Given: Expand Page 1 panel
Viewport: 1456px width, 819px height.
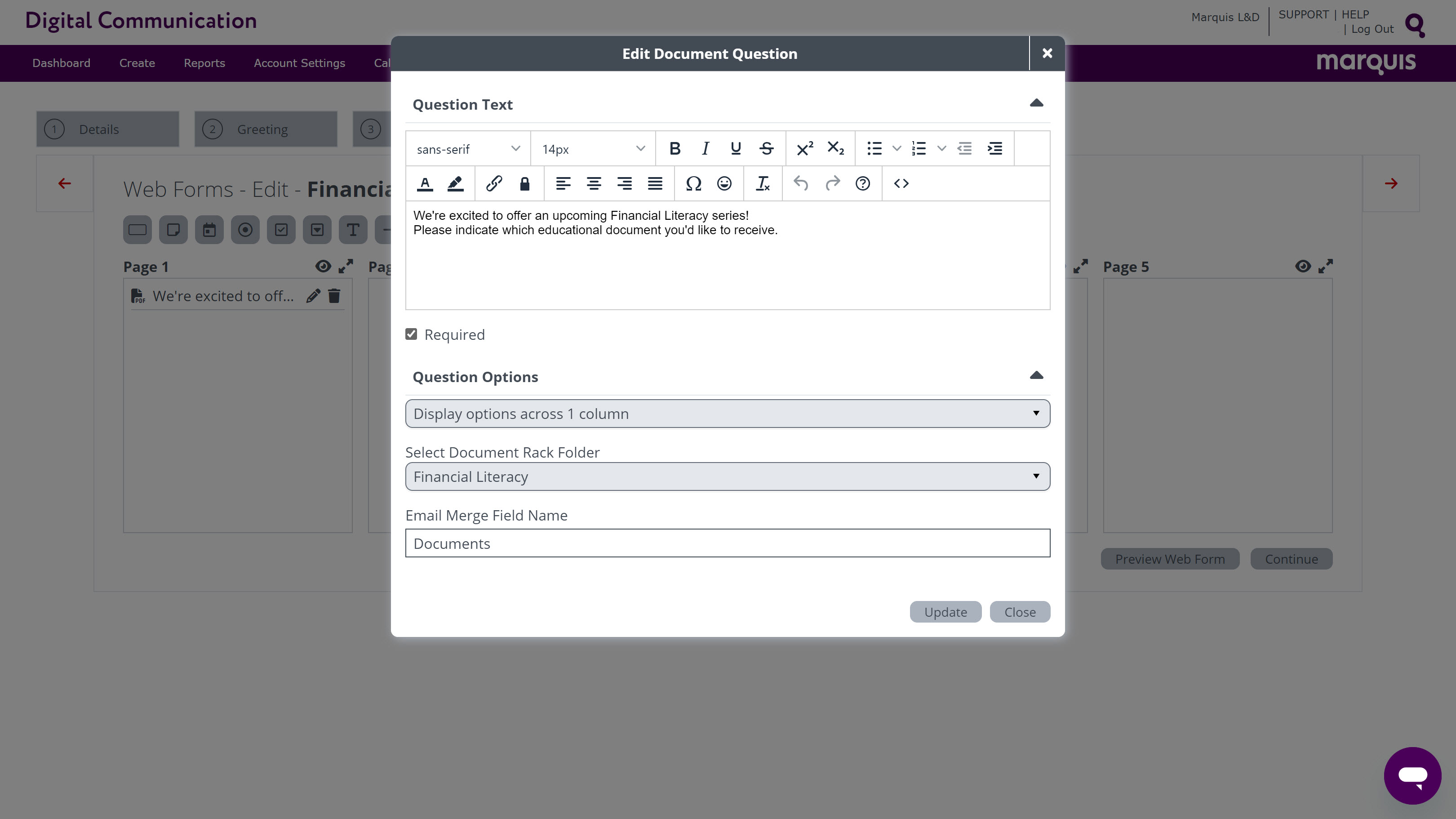Looking at the screenshot, I should [346, 266].
